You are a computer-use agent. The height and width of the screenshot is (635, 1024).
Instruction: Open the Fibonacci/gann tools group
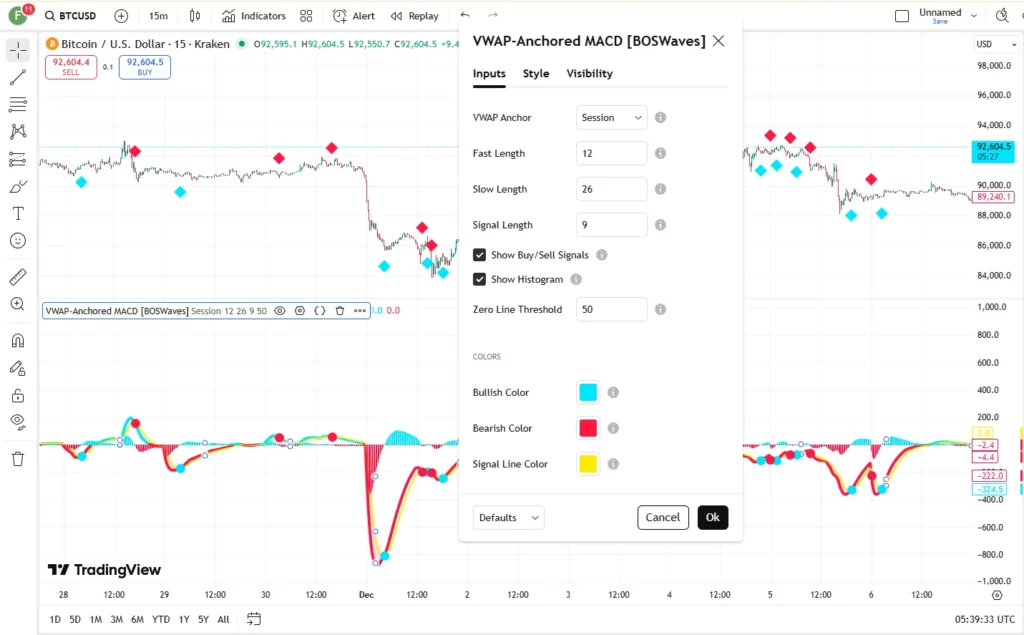(x=18, y=104)
